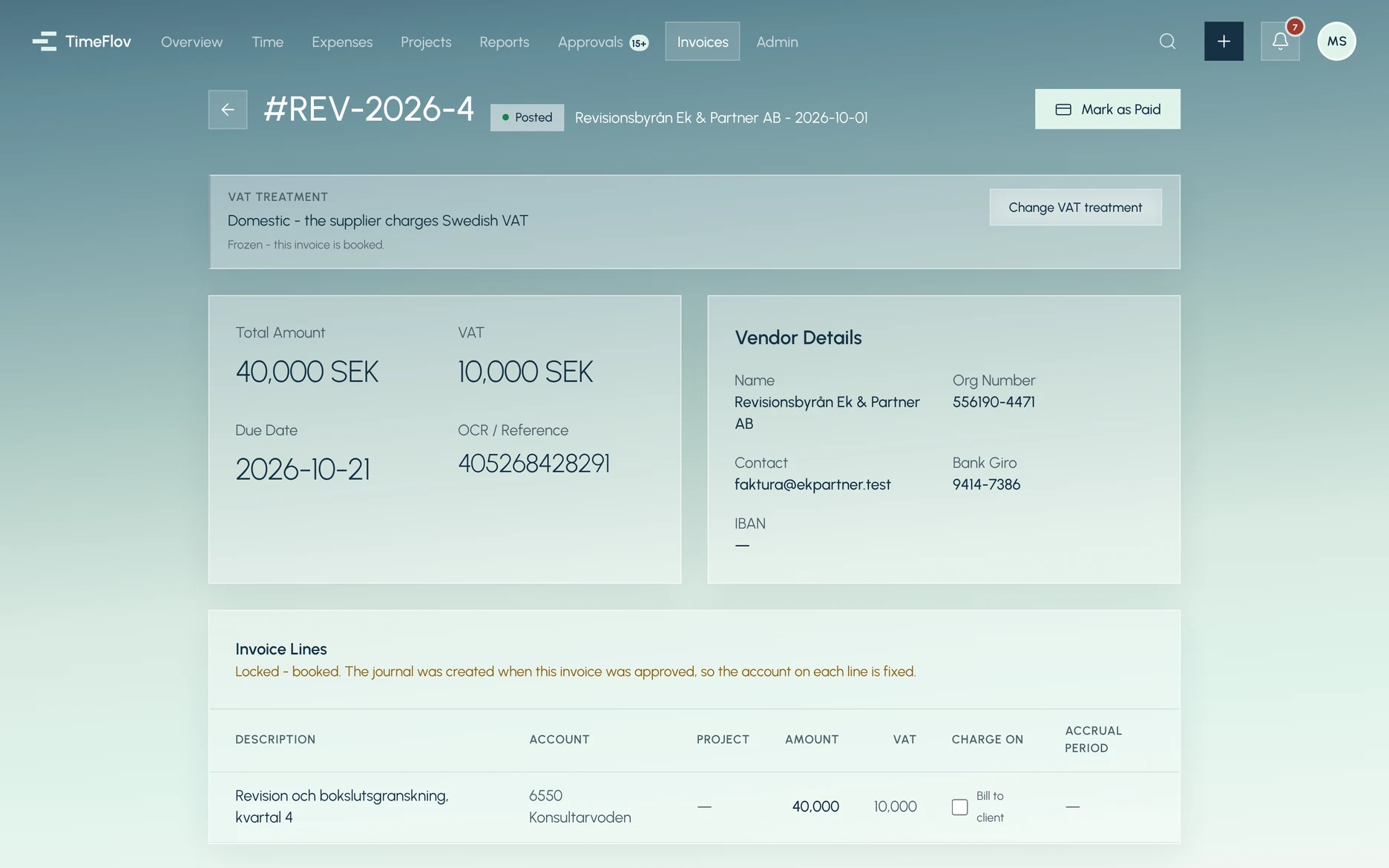1389x868 pixels.
Task: Open the MS user avatar menu
Action: (x=1336, y=42)
